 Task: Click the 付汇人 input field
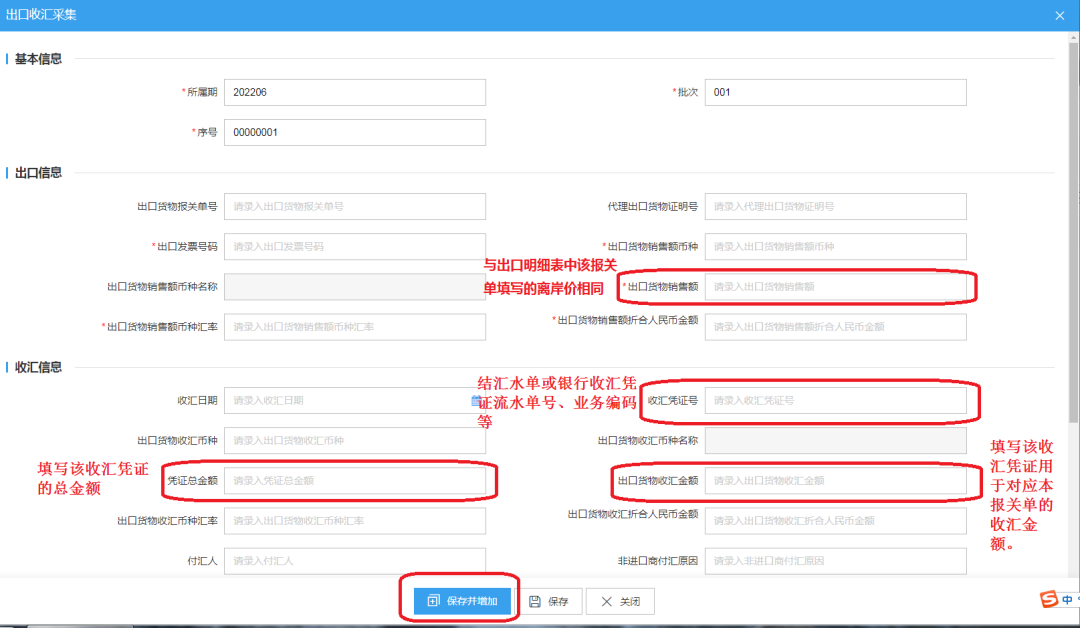354,561
